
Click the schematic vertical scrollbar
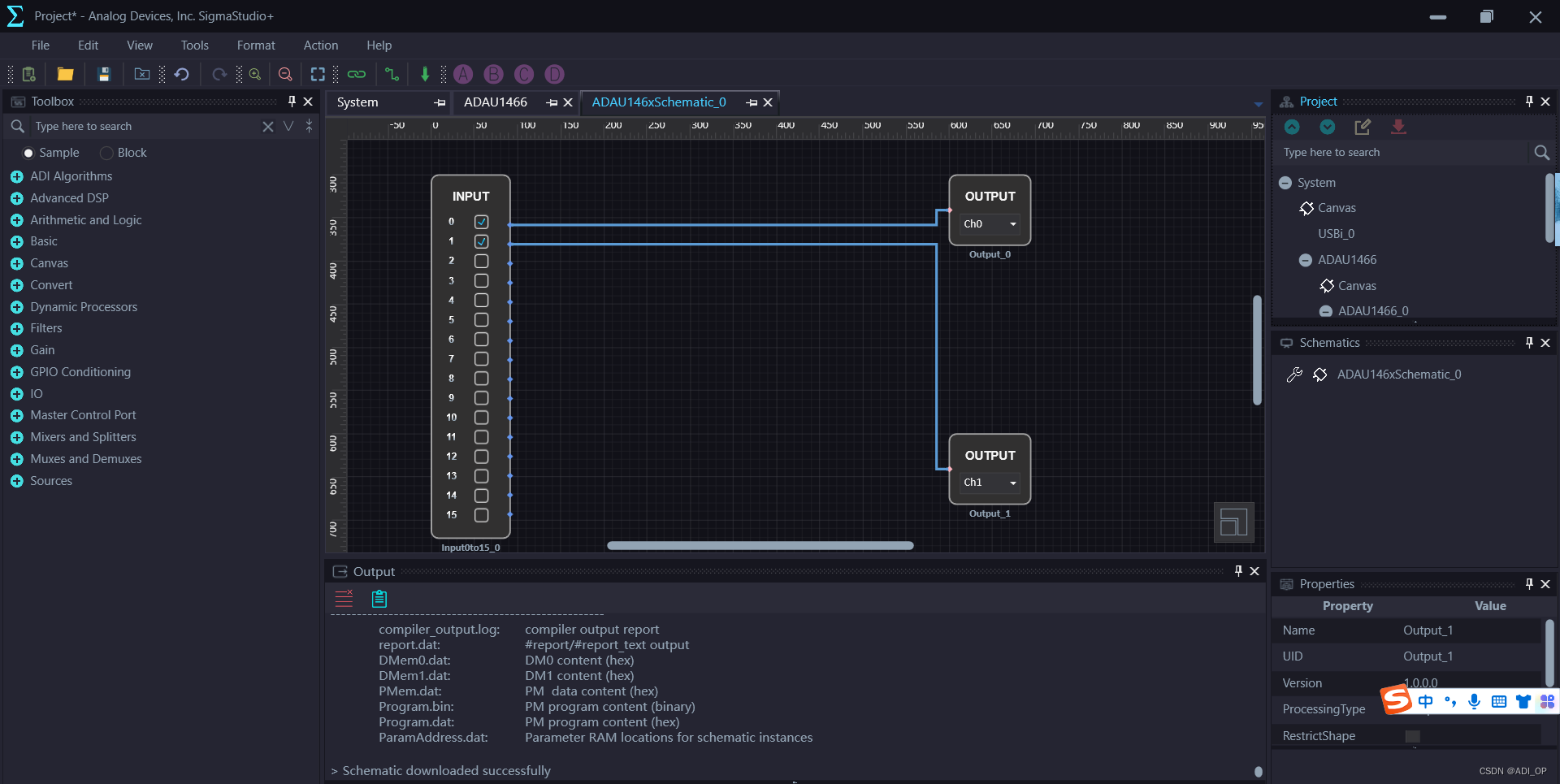click(1257, 350)
